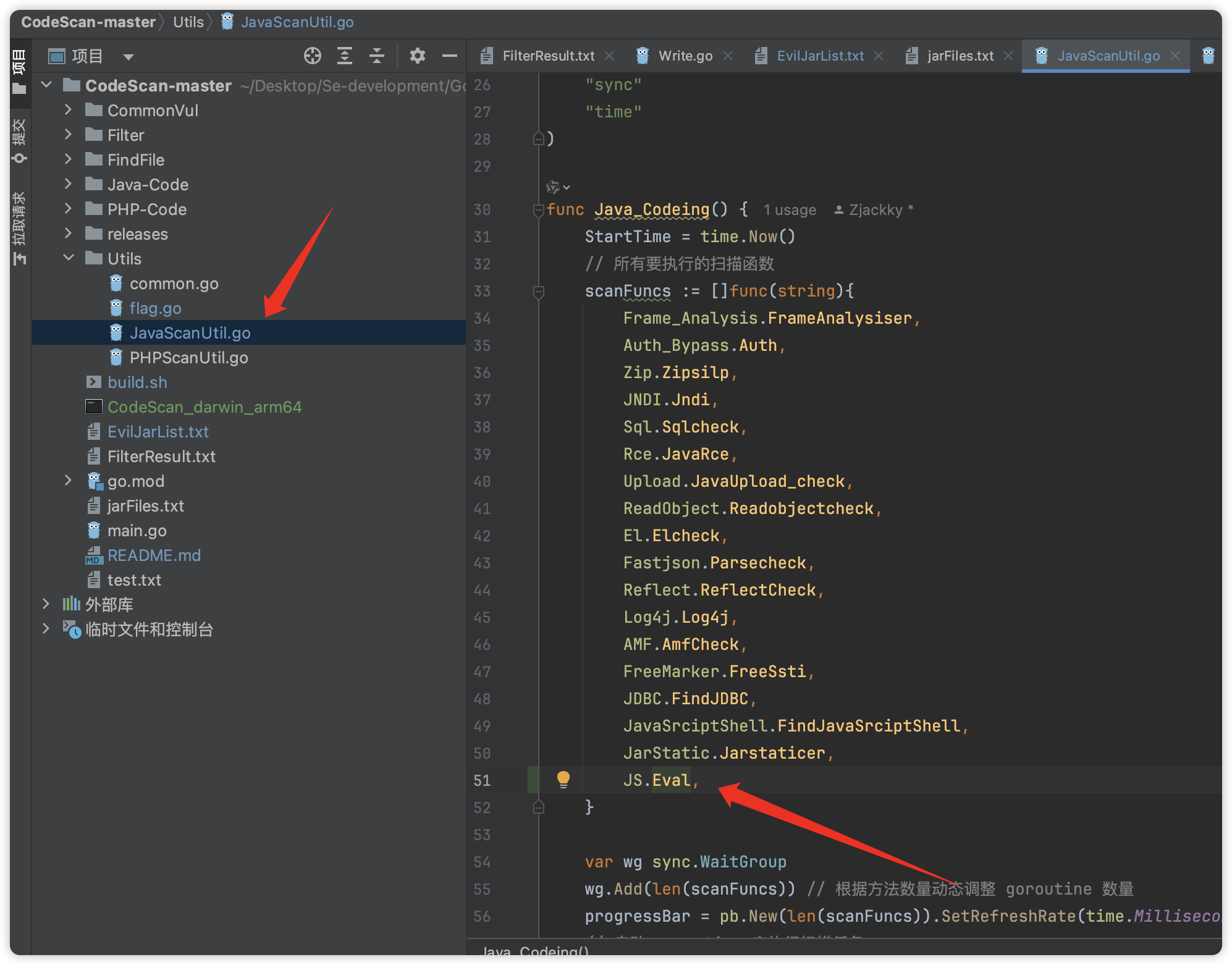
Task: Switch to the jarFiles.txt tab
Action: [x=960, y=56]
